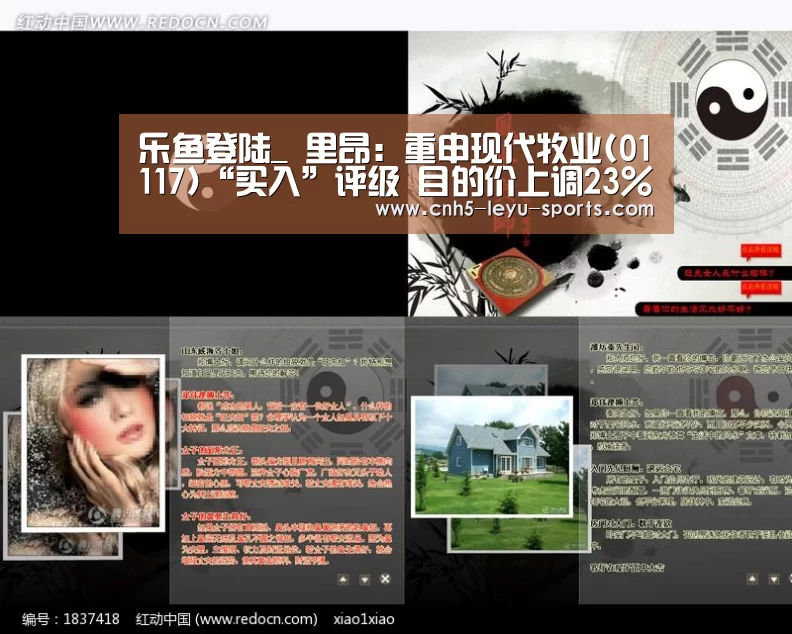Image resolution: width=792 pixels, height=634 pixels.
Task: Open the 旺夫女人长什么模样 black banner
Action: click(734, 273)
